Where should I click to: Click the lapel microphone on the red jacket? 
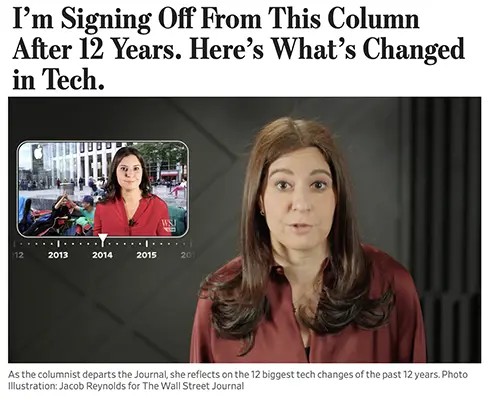[x=132, y=222]
